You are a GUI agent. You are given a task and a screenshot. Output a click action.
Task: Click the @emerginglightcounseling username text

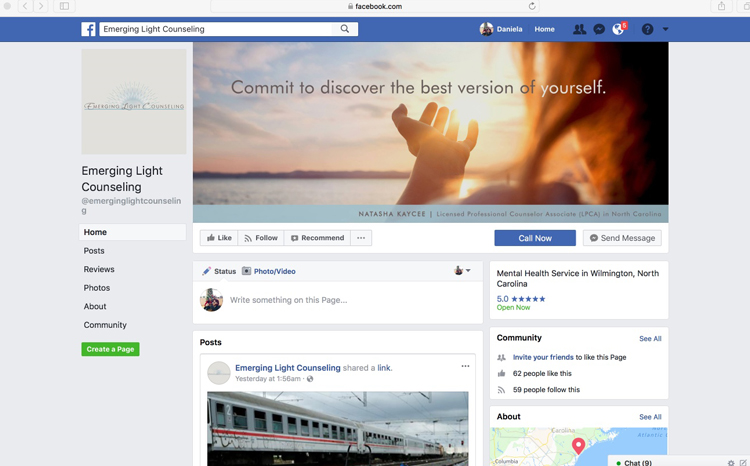(131, 205)
